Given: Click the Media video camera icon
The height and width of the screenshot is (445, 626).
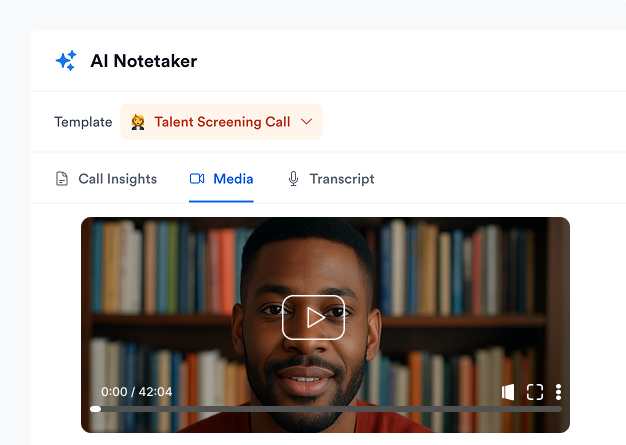Looking at the screenshot, I should point(197,178).
